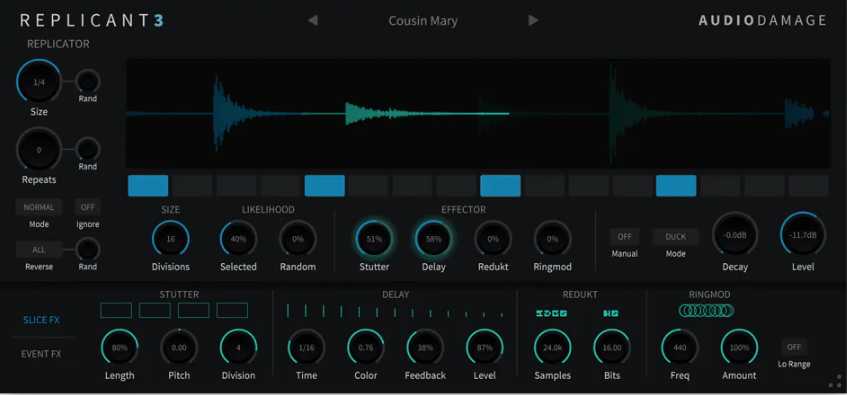
Task: Load the previous preset with left arrow
Action: [x=313, y=21]
